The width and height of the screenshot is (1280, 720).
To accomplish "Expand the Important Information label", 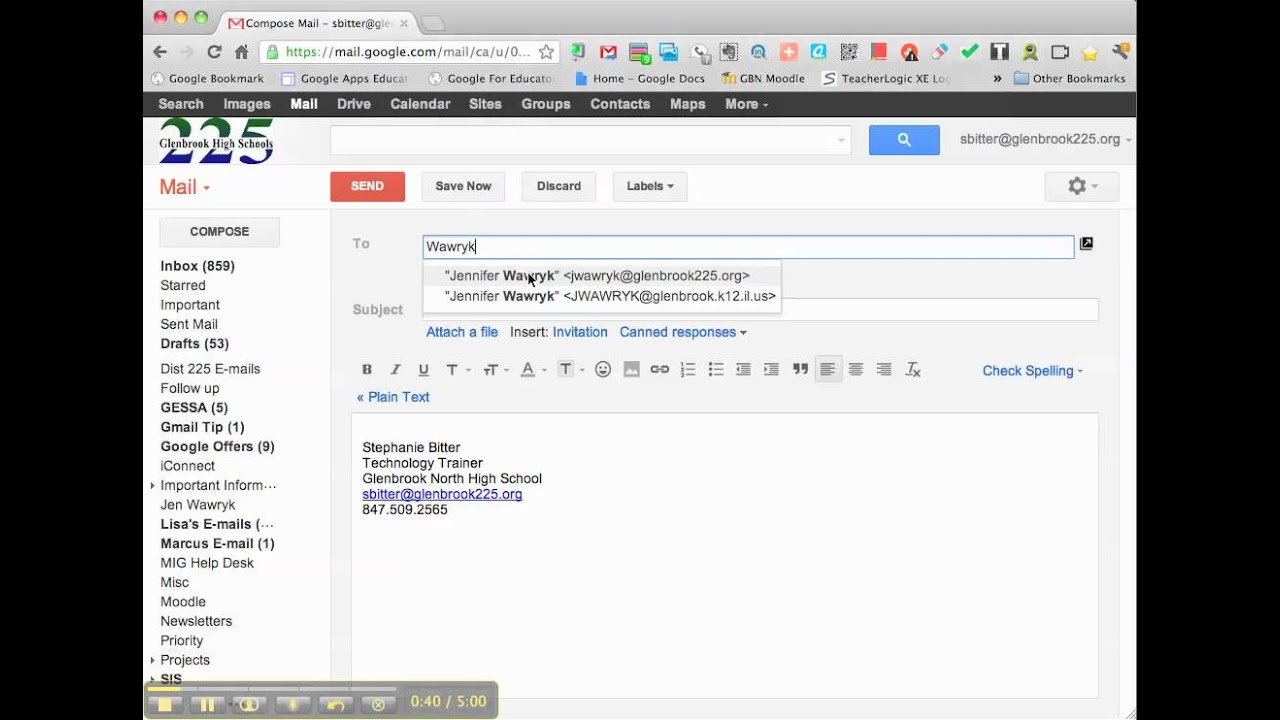I will click(x=153, y=486).
